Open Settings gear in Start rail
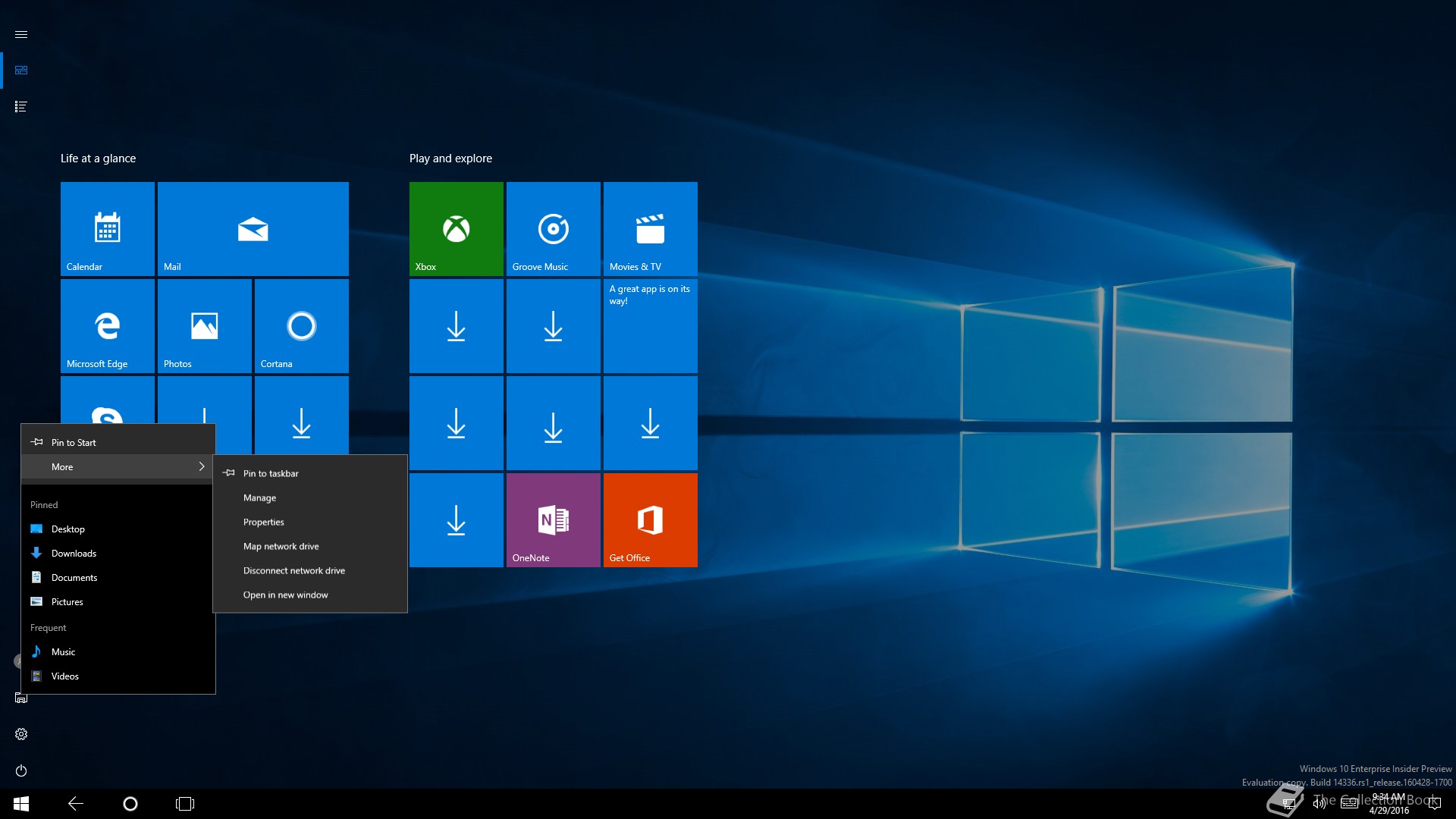This screenshot has width=1456, height=819. click(21, 734)
